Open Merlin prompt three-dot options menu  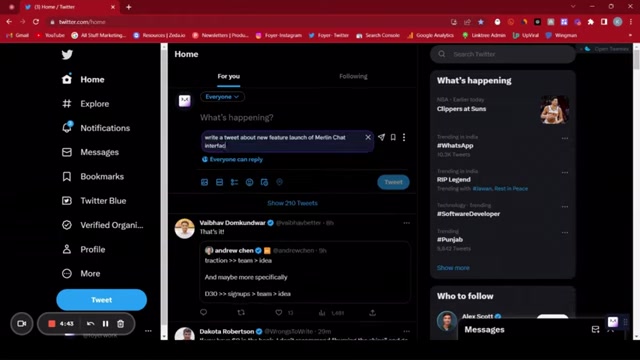(404, 138)
